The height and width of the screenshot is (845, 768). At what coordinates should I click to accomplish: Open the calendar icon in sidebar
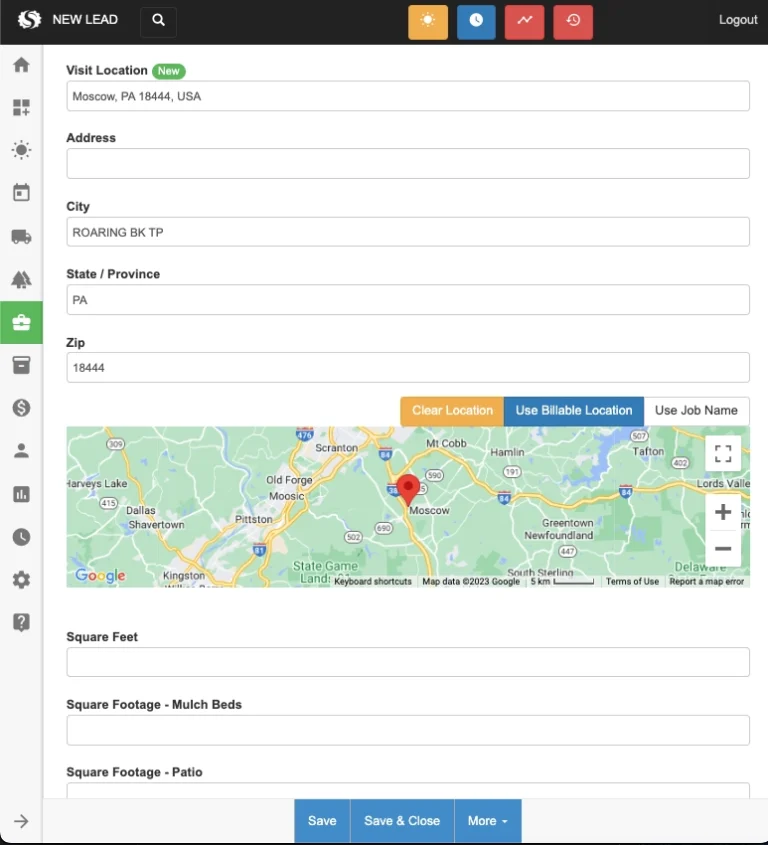(x=21, y=193)
